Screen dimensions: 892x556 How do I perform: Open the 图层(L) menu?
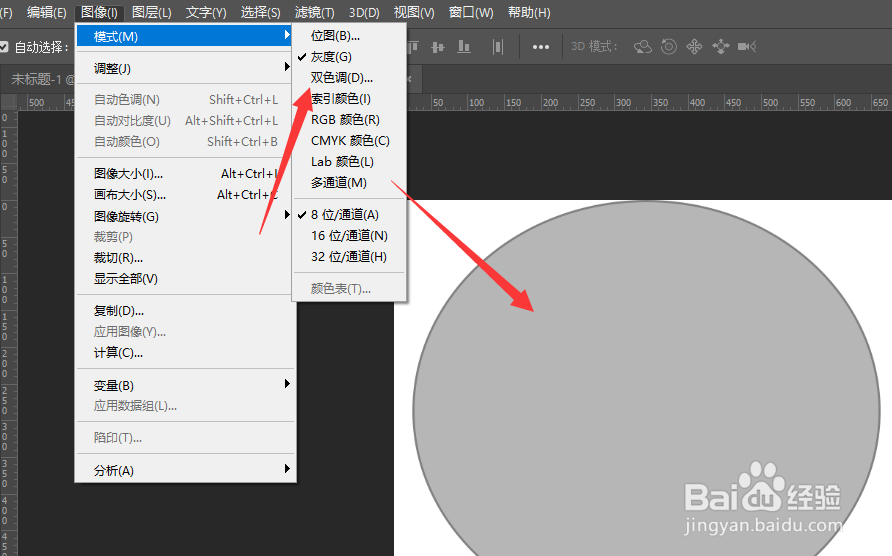[151, 13]
